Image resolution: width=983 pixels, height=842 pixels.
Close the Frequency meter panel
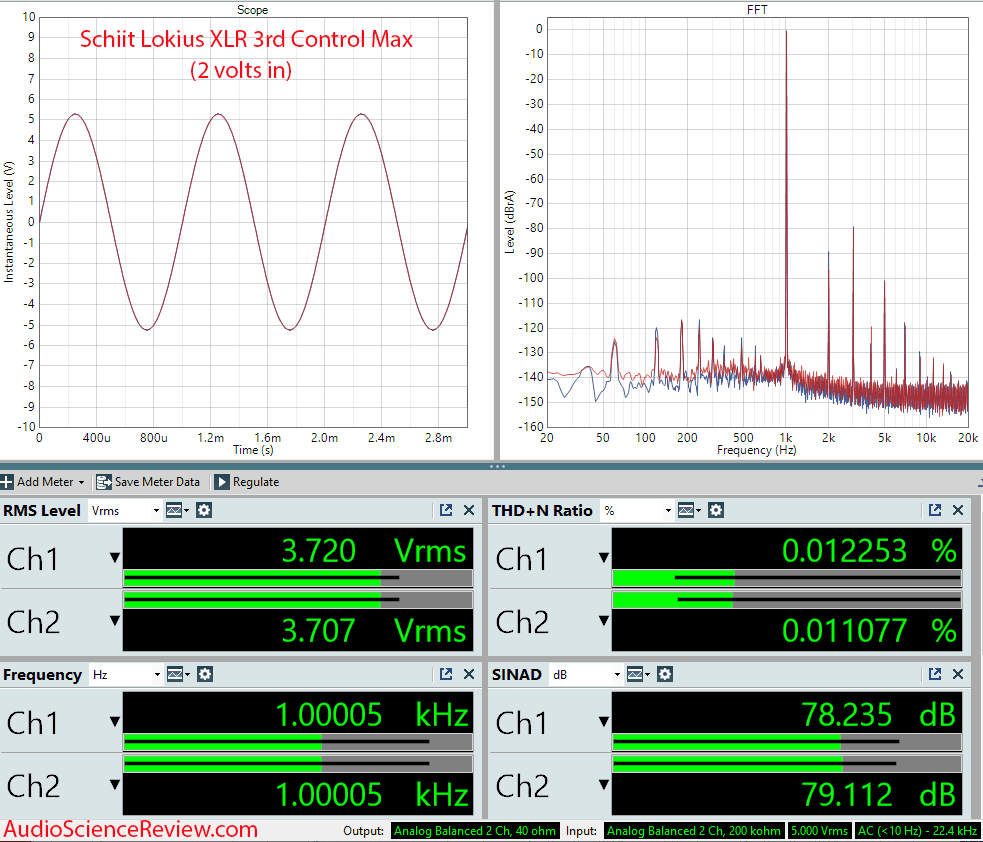[x=469, y=675]
